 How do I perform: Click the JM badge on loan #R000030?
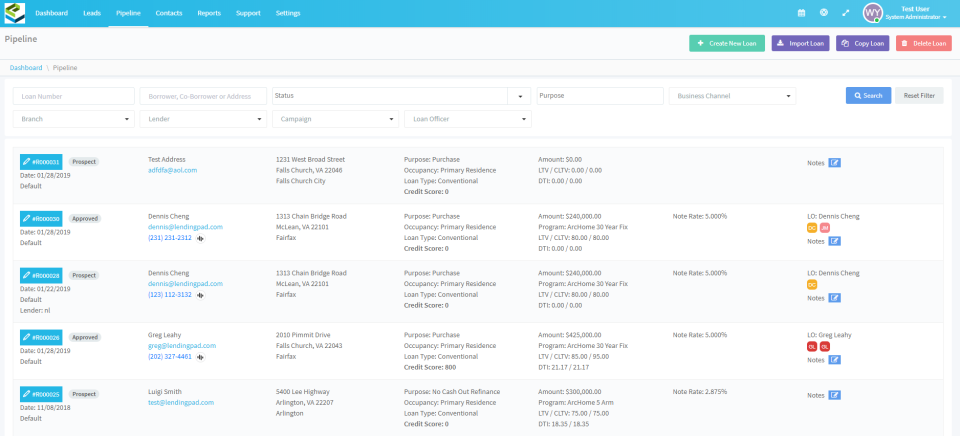(x=825, y=228)
